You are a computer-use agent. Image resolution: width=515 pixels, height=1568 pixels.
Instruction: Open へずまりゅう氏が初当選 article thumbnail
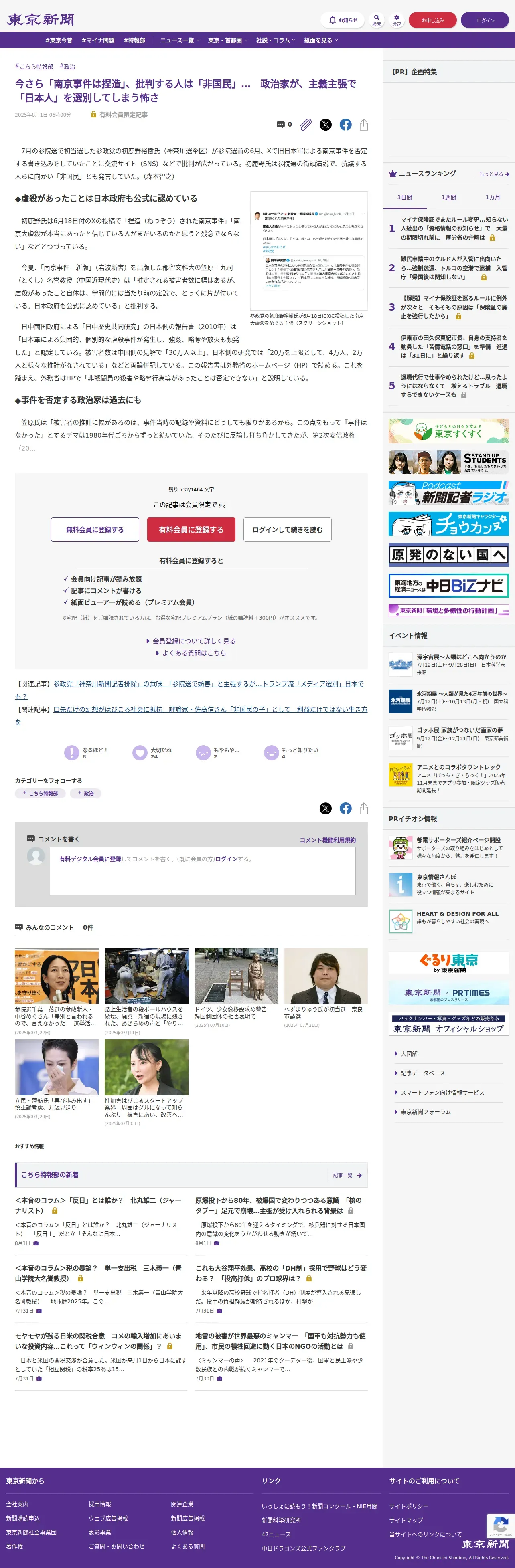[325, 975]
